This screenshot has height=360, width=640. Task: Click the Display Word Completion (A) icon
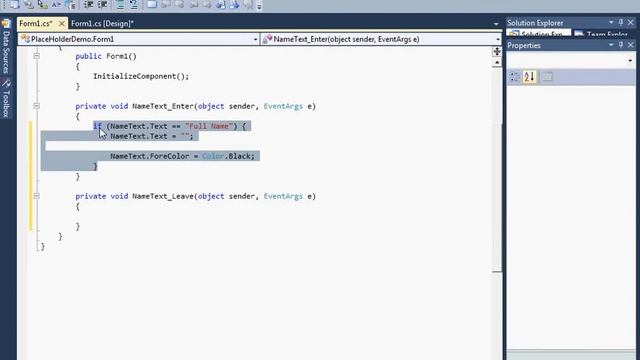[56, 4]
